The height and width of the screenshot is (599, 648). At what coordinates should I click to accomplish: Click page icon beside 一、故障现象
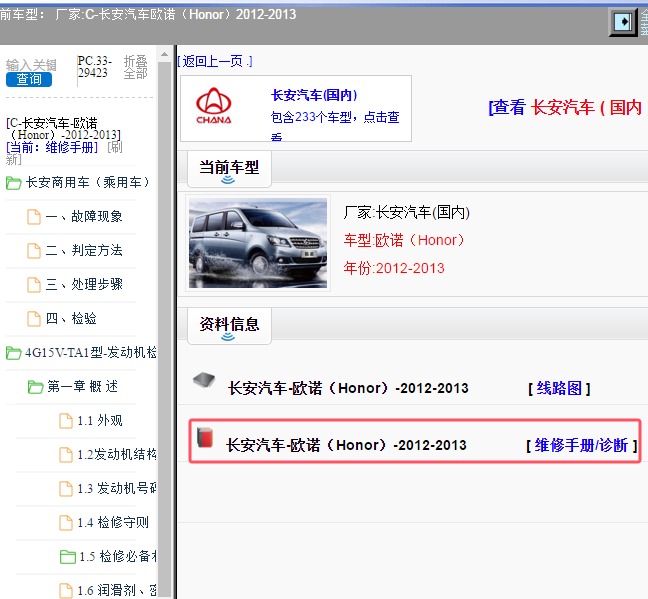point(34,217)
